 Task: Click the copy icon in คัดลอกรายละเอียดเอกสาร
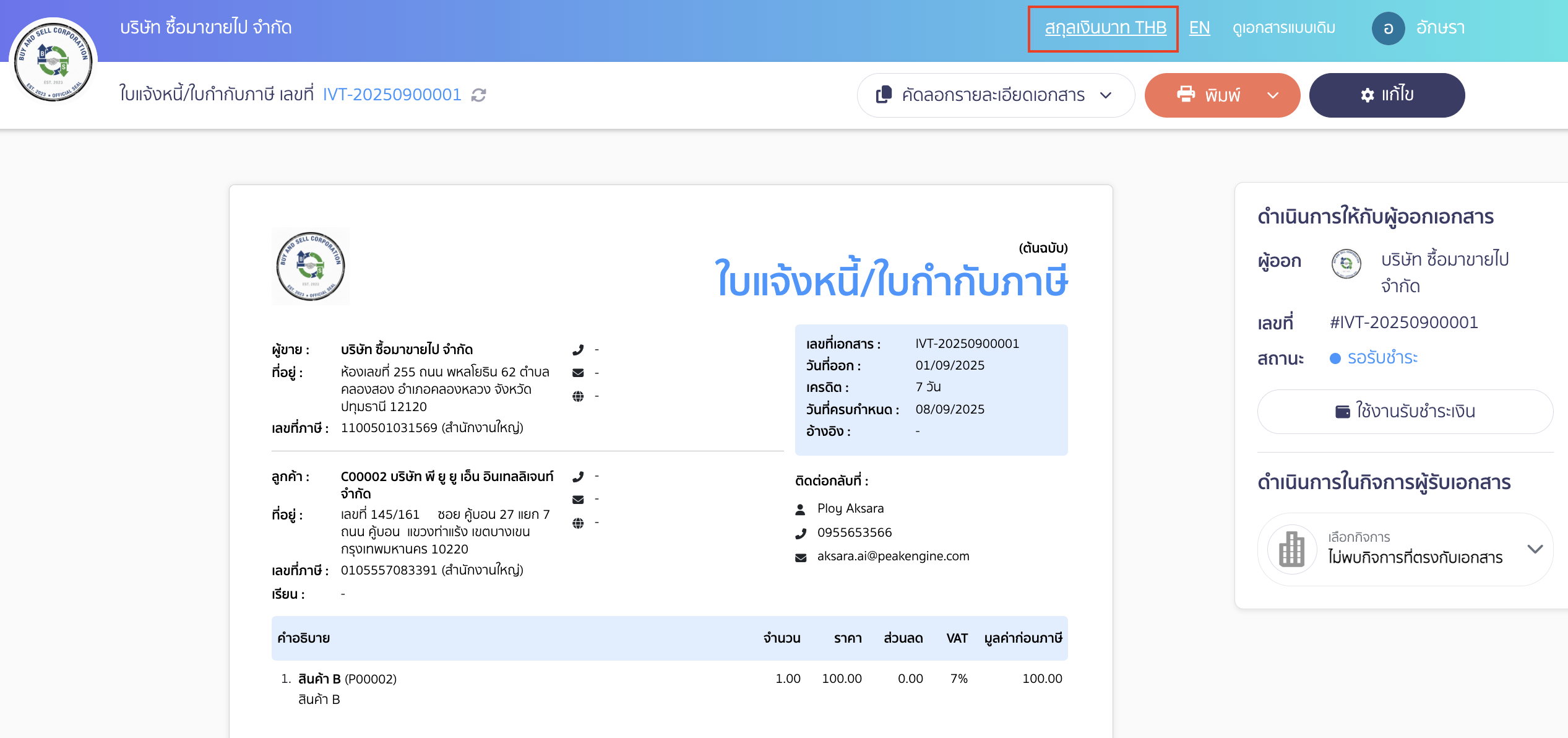pos(884,95)
